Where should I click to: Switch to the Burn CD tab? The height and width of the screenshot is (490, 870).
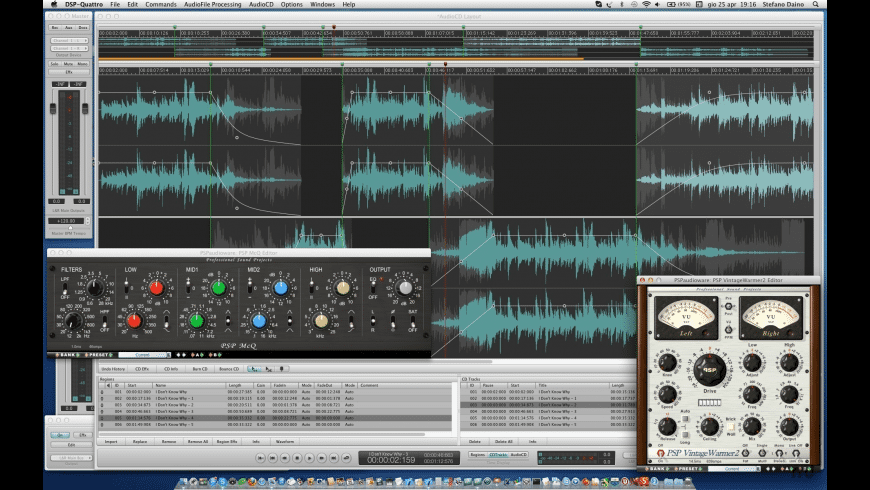[x=200, y=369]
